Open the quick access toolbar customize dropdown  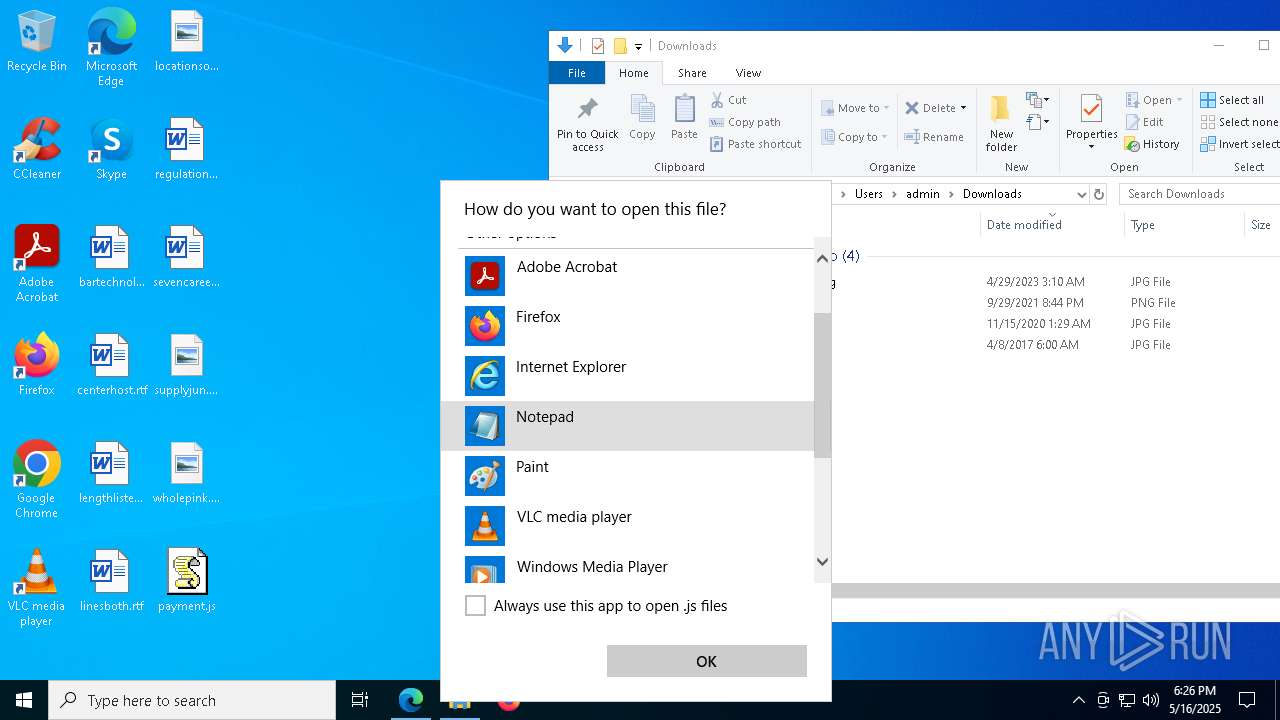638,46
